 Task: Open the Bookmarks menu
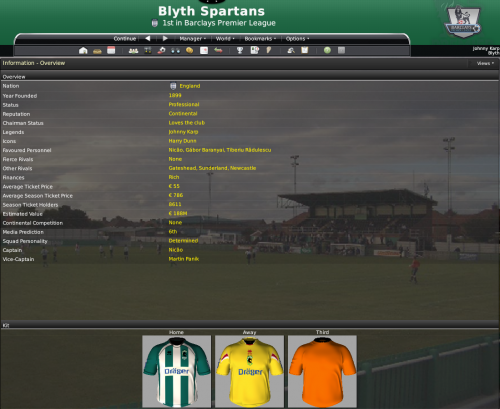pos(260,39)
